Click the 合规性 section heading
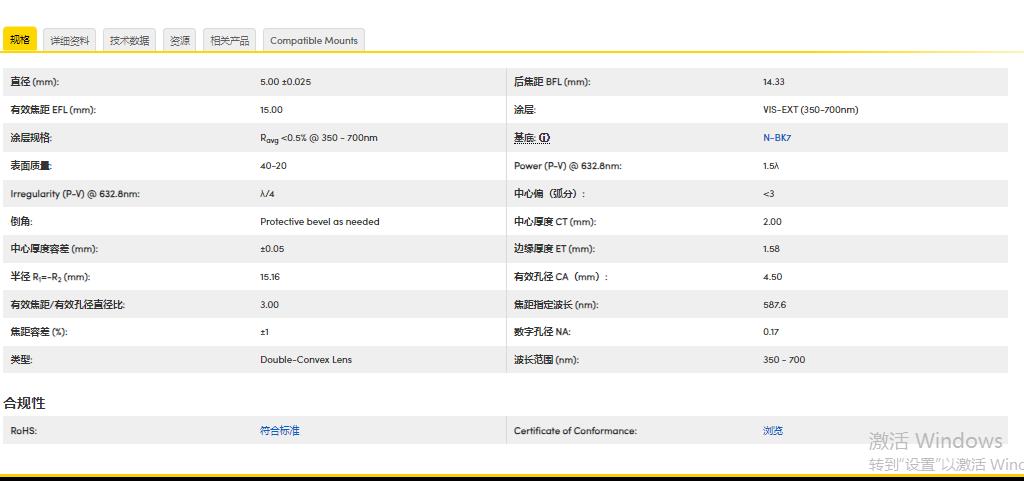The height and width of the screenshot is (481, 1024). click(24, 403)
